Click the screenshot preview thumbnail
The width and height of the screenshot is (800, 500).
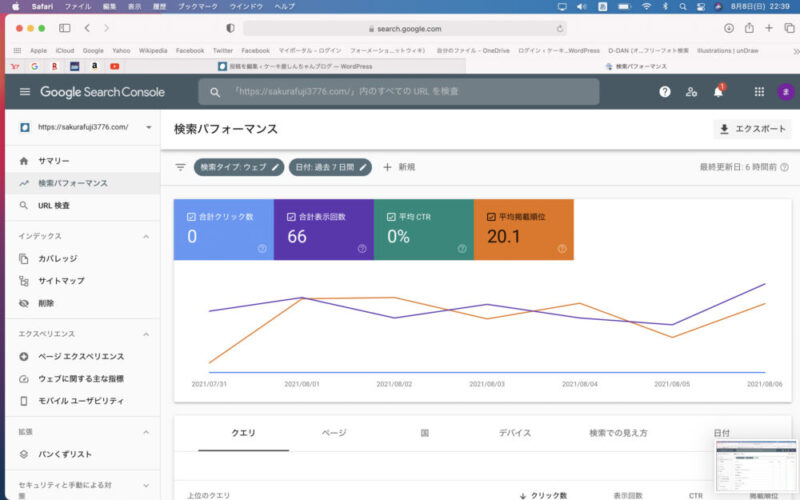(756, 467)
